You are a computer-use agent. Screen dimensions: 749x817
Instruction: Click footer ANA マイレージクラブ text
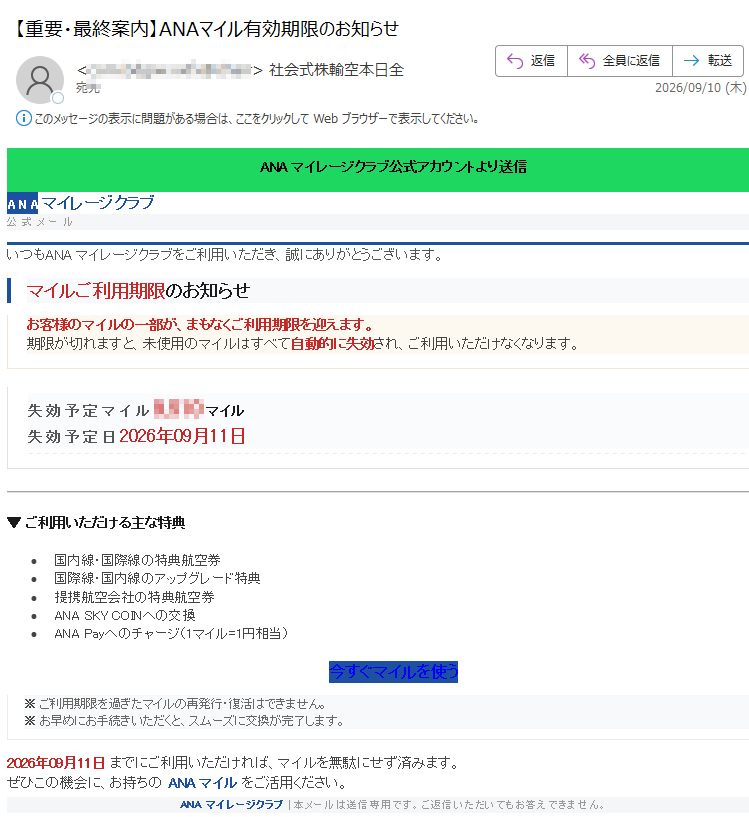[x=231, y=804]
